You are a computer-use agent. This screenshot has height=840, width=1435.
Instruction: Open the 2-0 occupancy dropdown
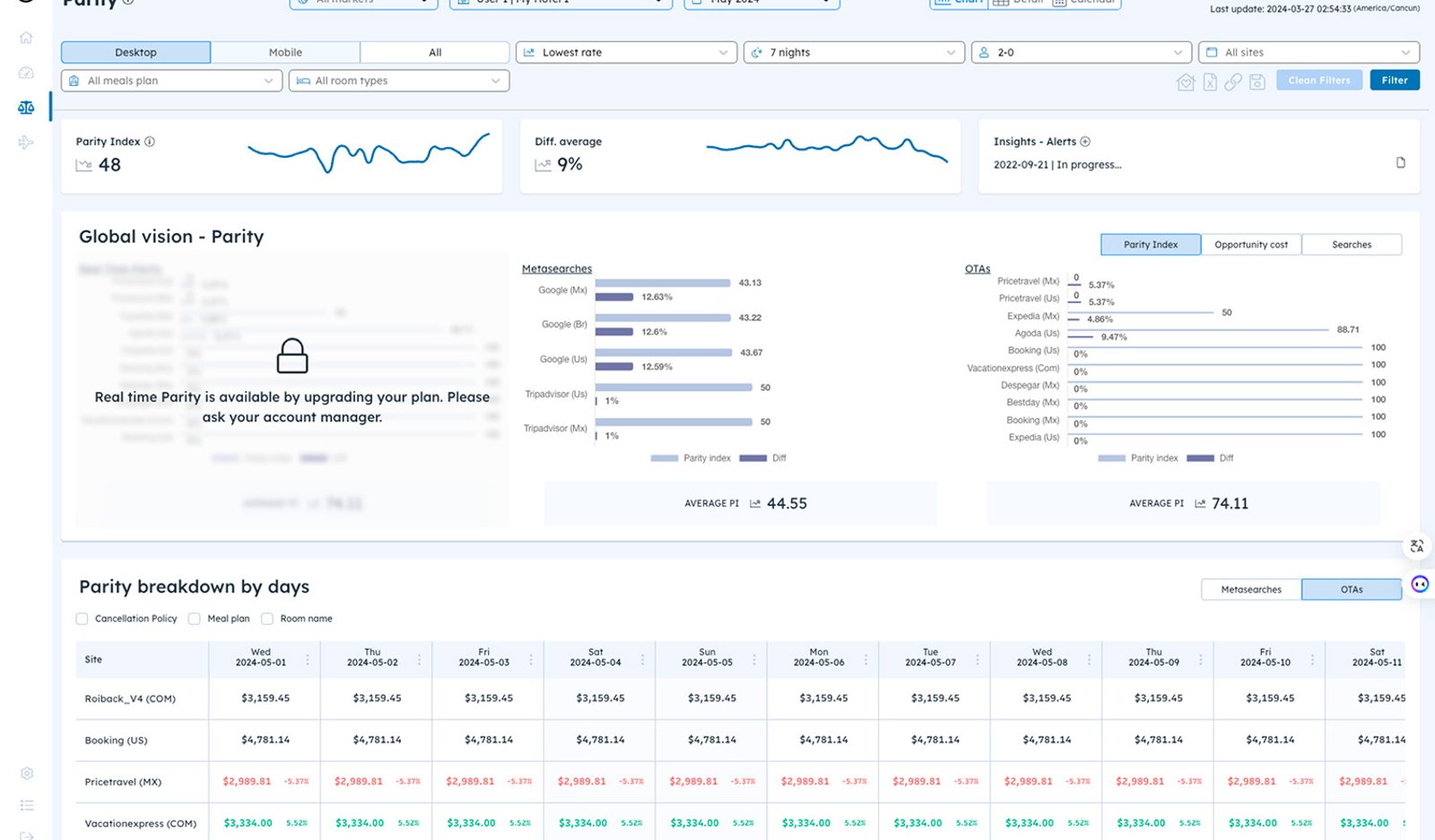click(1082, 52)
